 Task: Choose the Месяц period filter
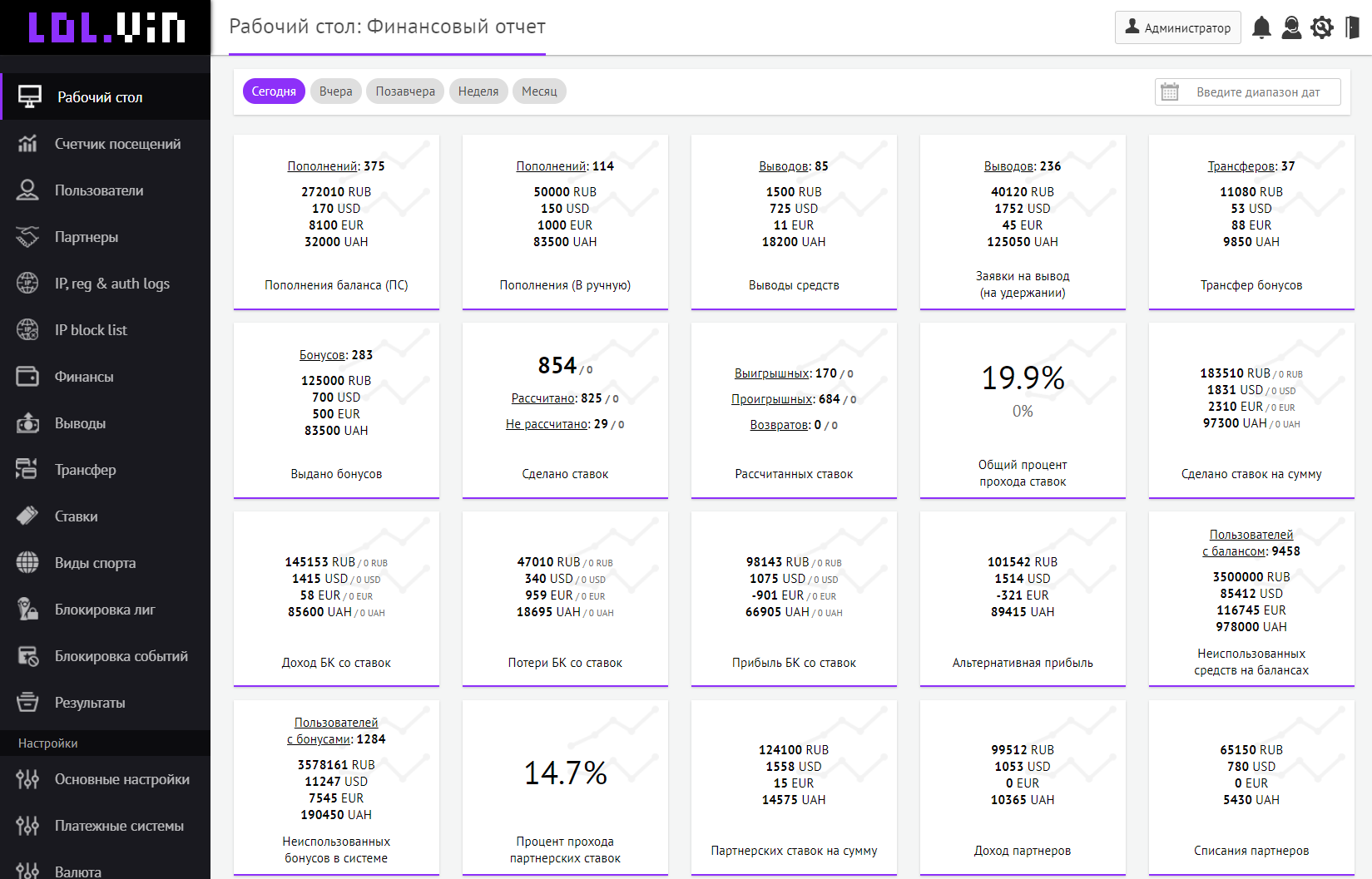(x=539, y=91)
